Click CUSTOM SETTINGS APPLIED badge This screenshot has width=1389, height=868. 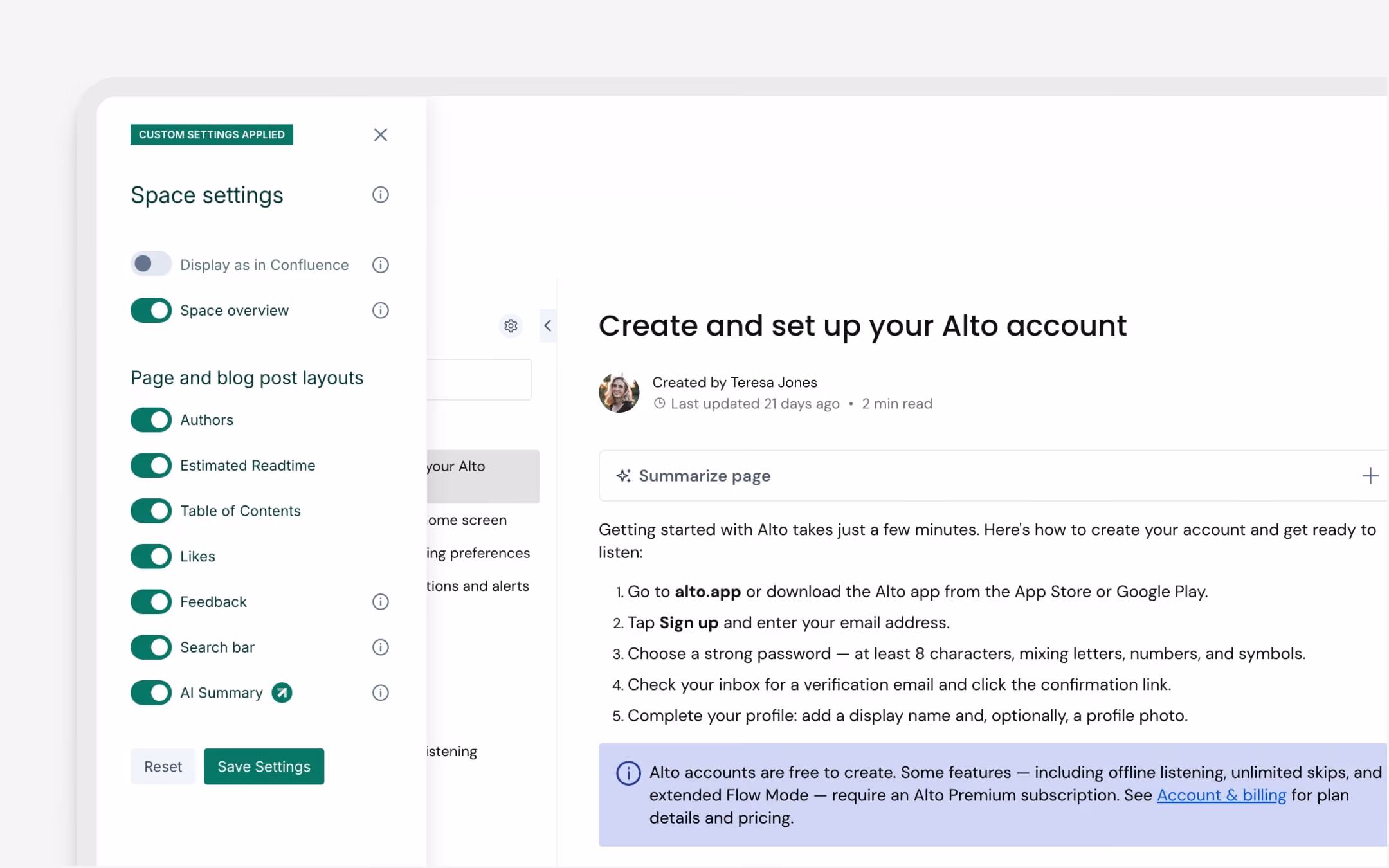[212, 134]
